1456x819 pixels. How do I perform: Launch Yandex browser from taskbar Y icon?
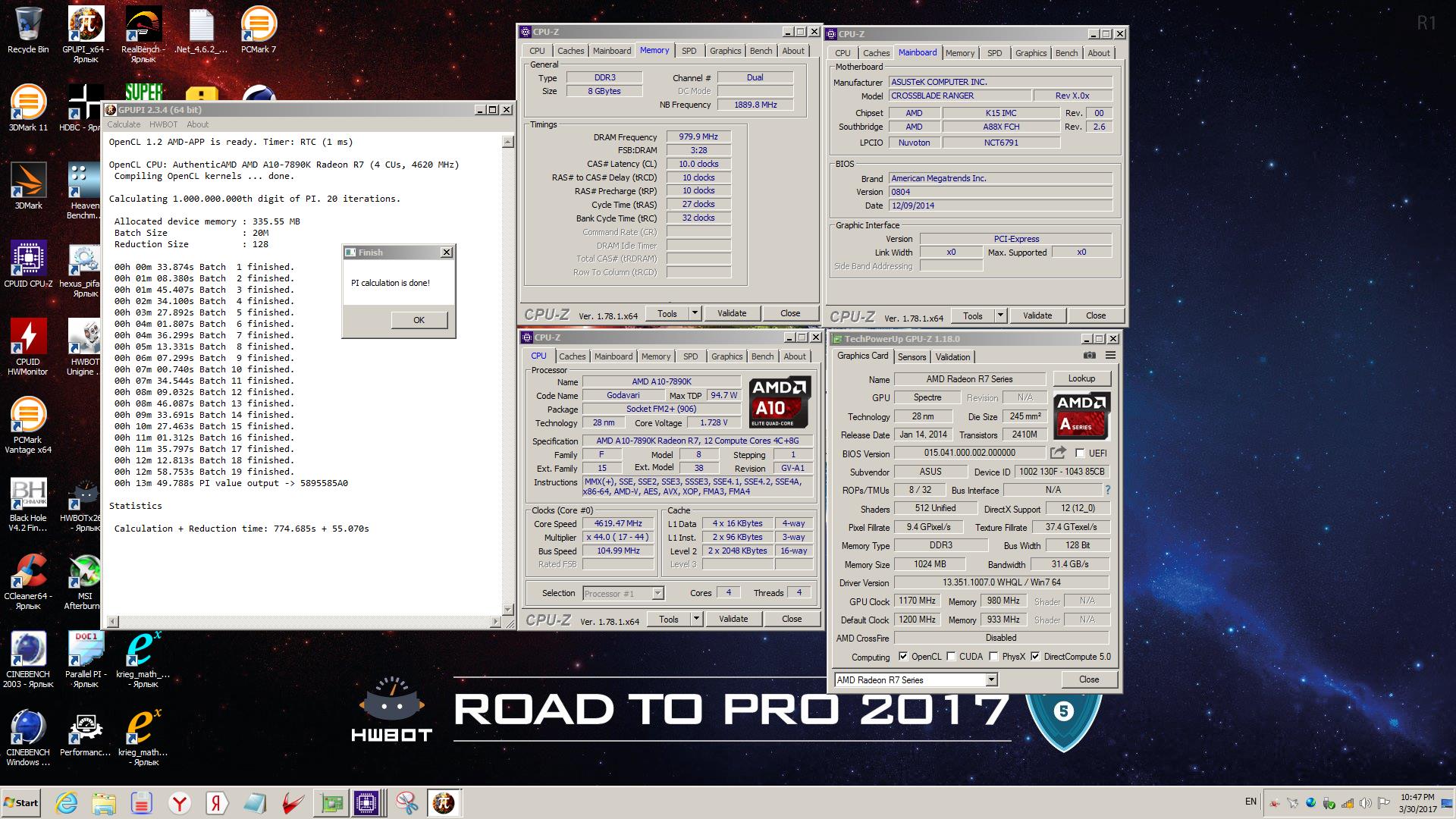coord(179,802)
